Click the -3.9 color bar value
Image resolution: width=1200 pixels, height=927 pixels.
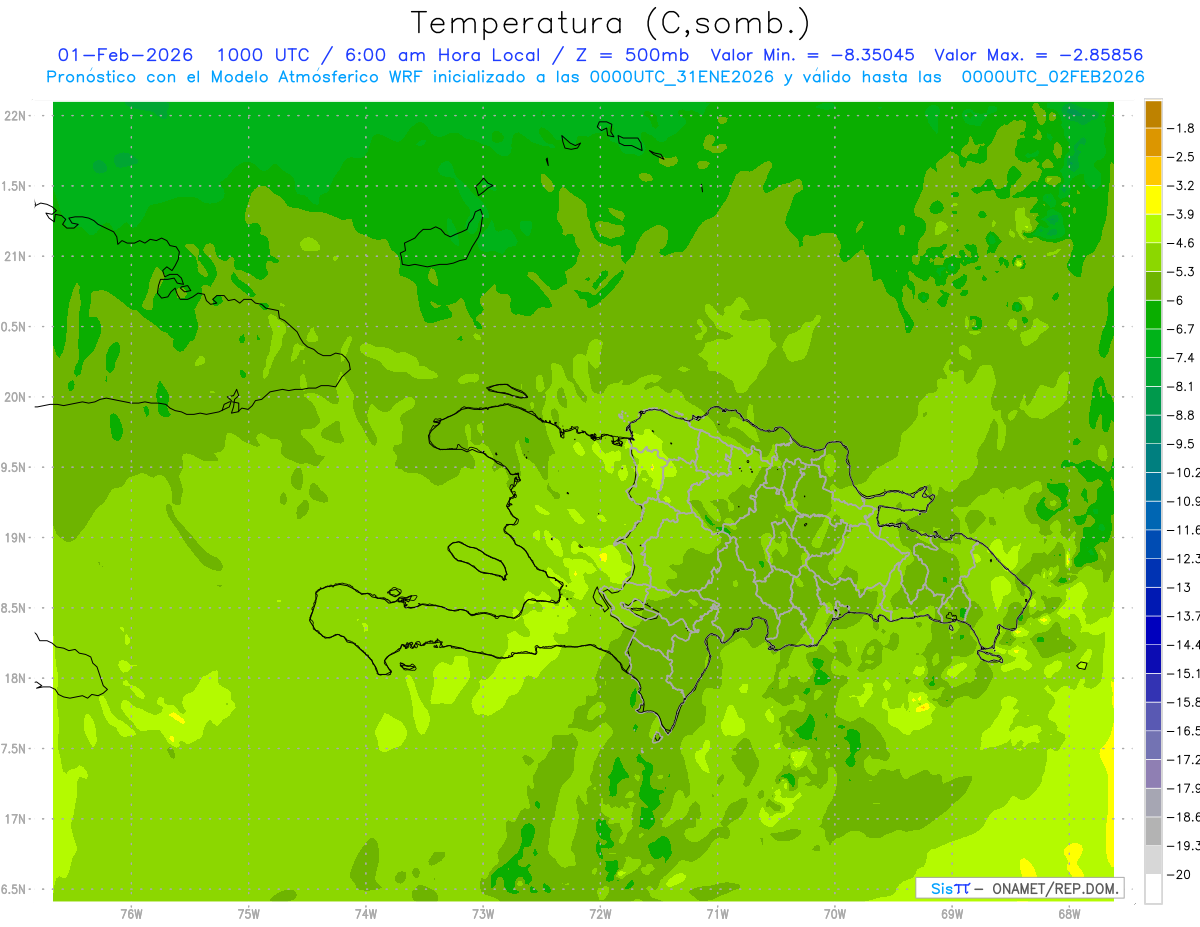point(1182,214)
